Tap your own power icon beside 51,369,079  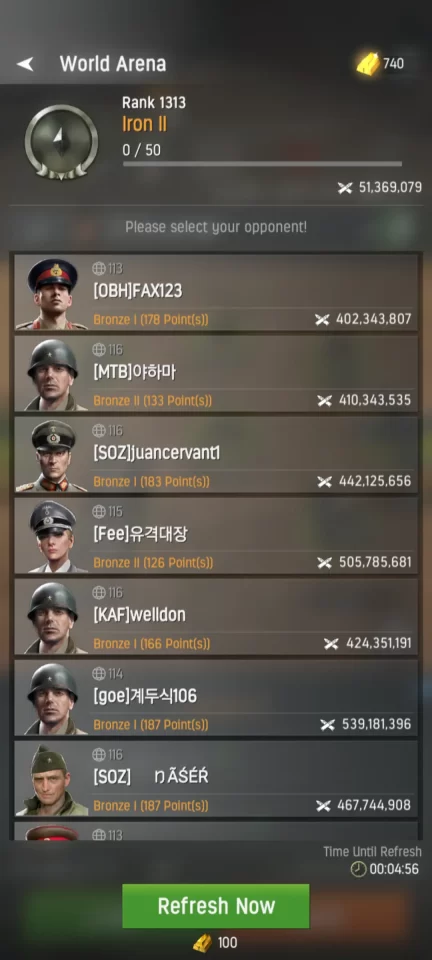click(345, 187)
